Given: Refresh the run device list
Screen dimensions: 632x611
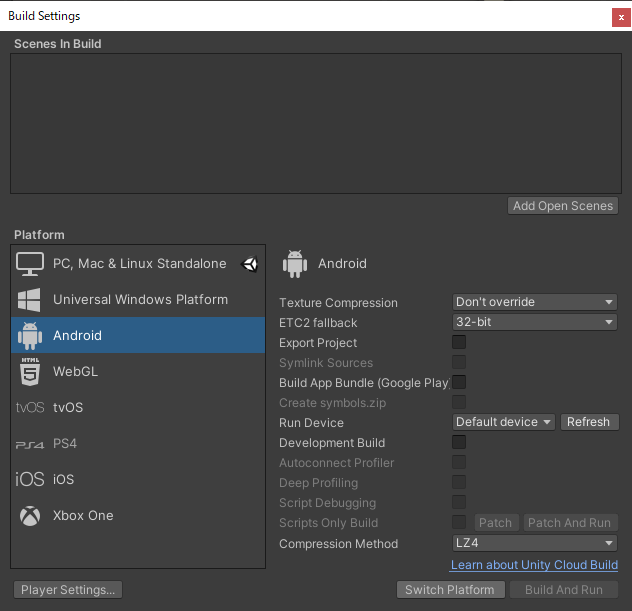Looking at the screenshot, I should click(x=589, y=422).
